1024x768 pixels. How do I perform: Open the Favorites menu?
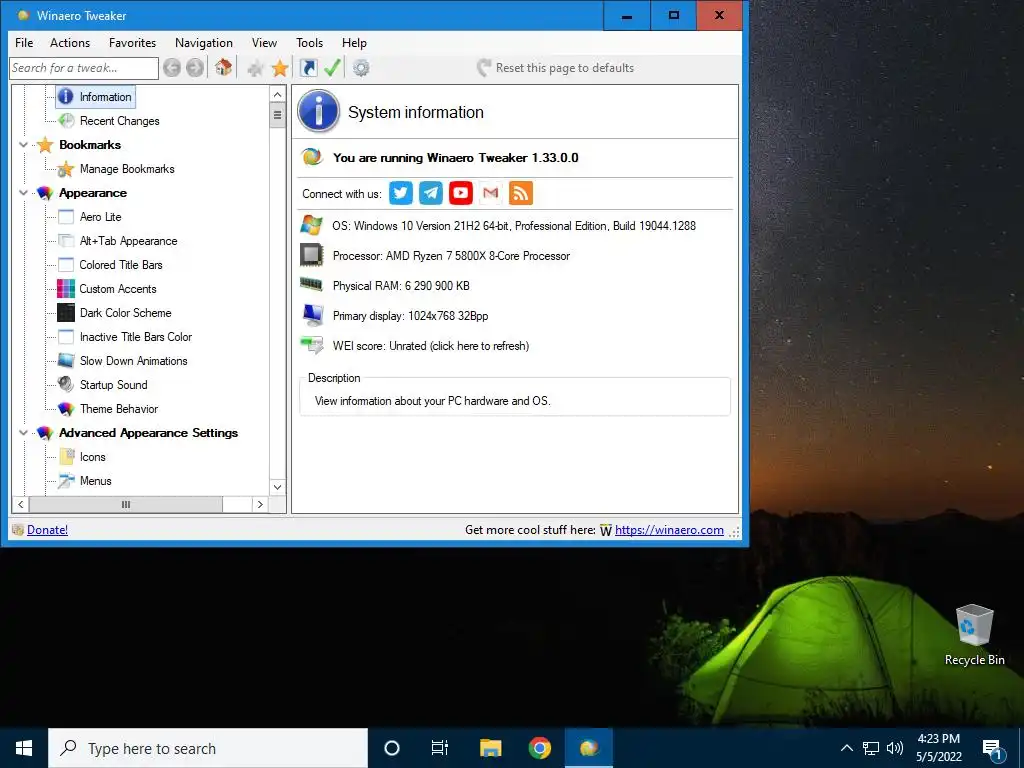tap(133, 42)
